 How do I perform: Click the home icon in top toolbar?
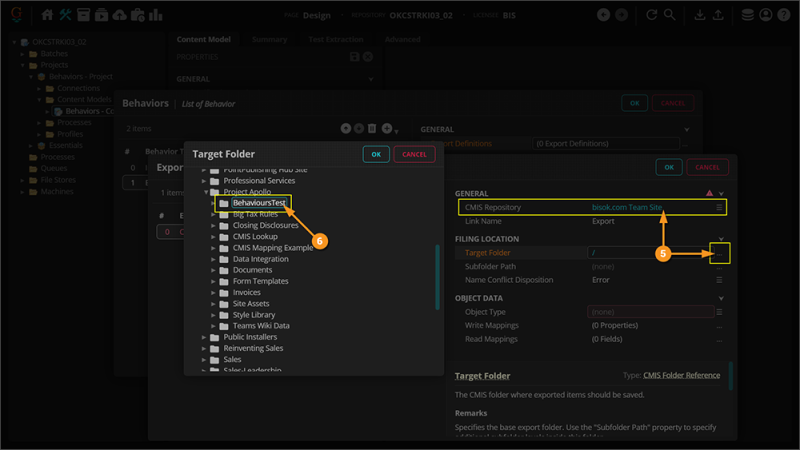[x=47, y=15]
